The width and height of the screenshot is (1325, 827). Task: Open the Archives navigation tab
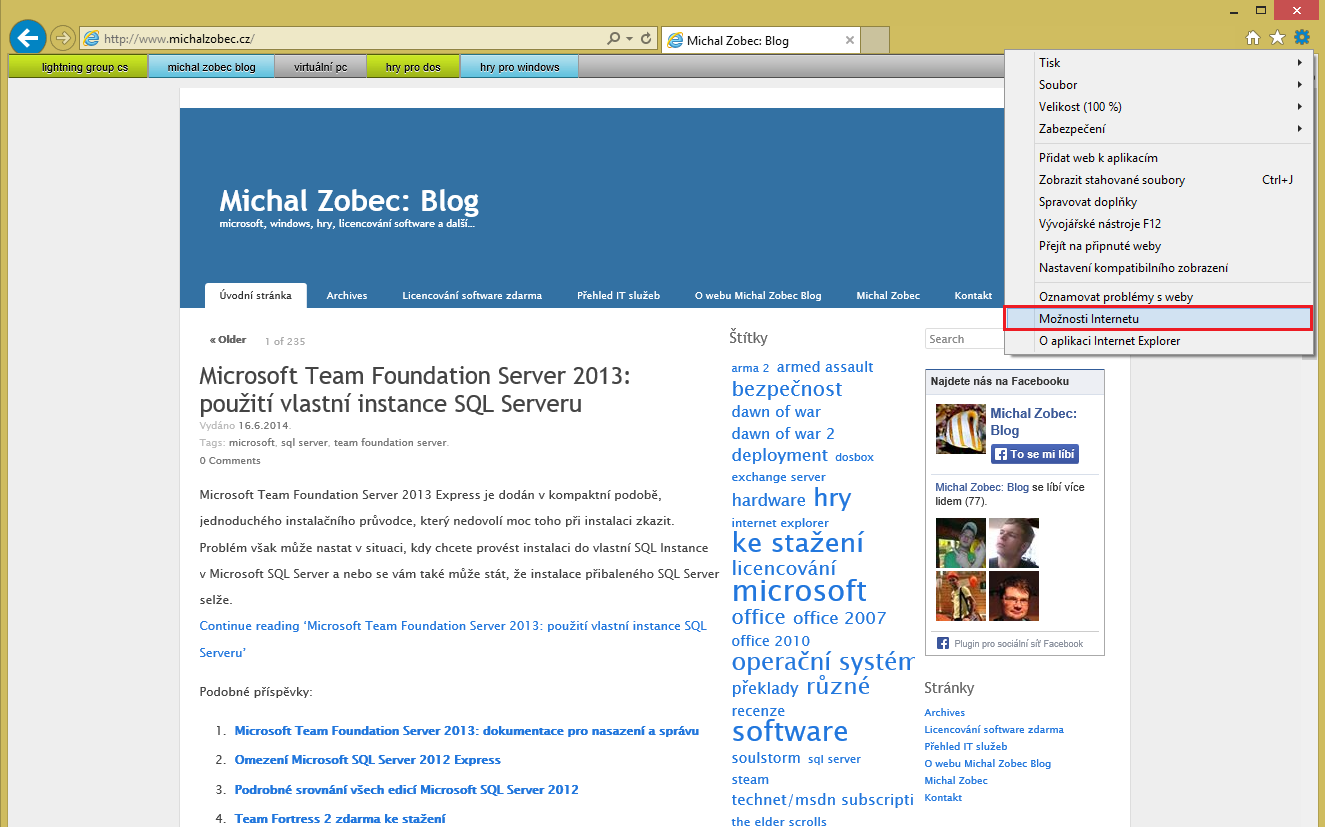tap(347, 296)
